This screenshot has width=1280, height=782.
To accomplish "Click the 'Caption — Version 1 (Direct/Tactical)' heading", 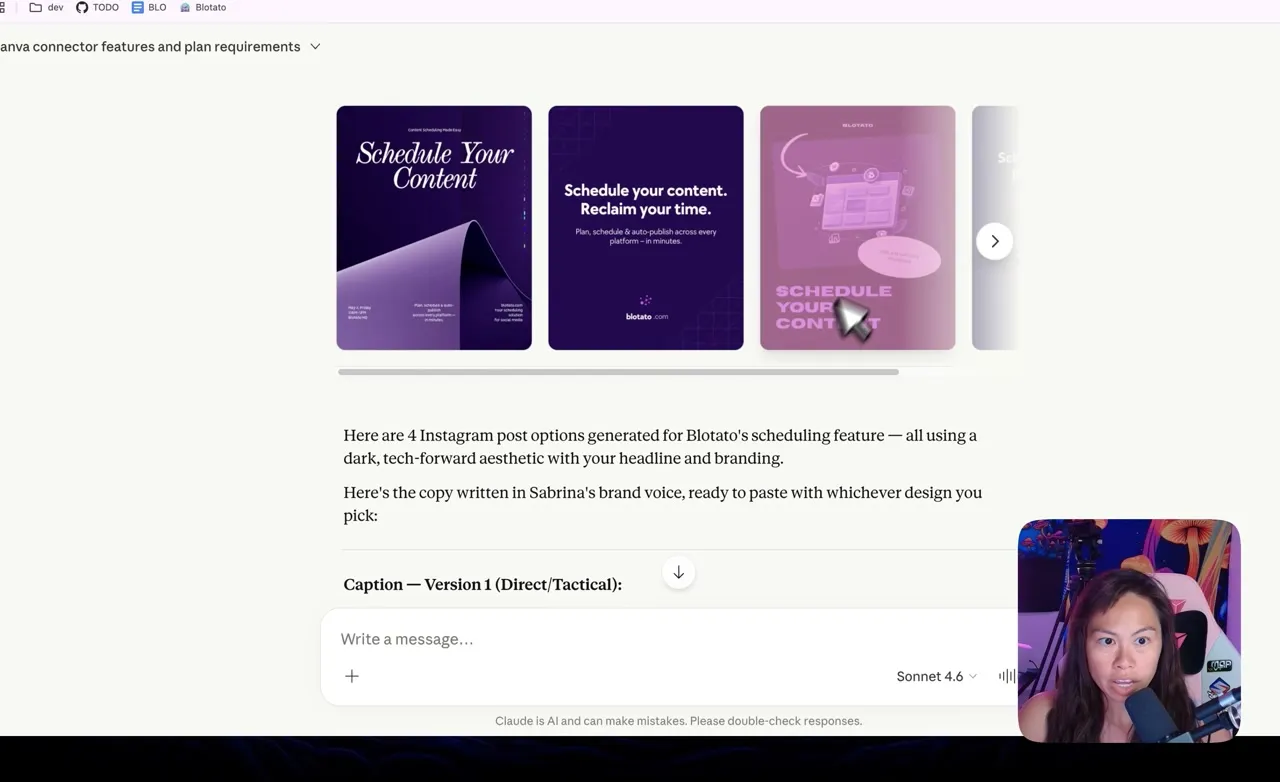I will [483, 584].
